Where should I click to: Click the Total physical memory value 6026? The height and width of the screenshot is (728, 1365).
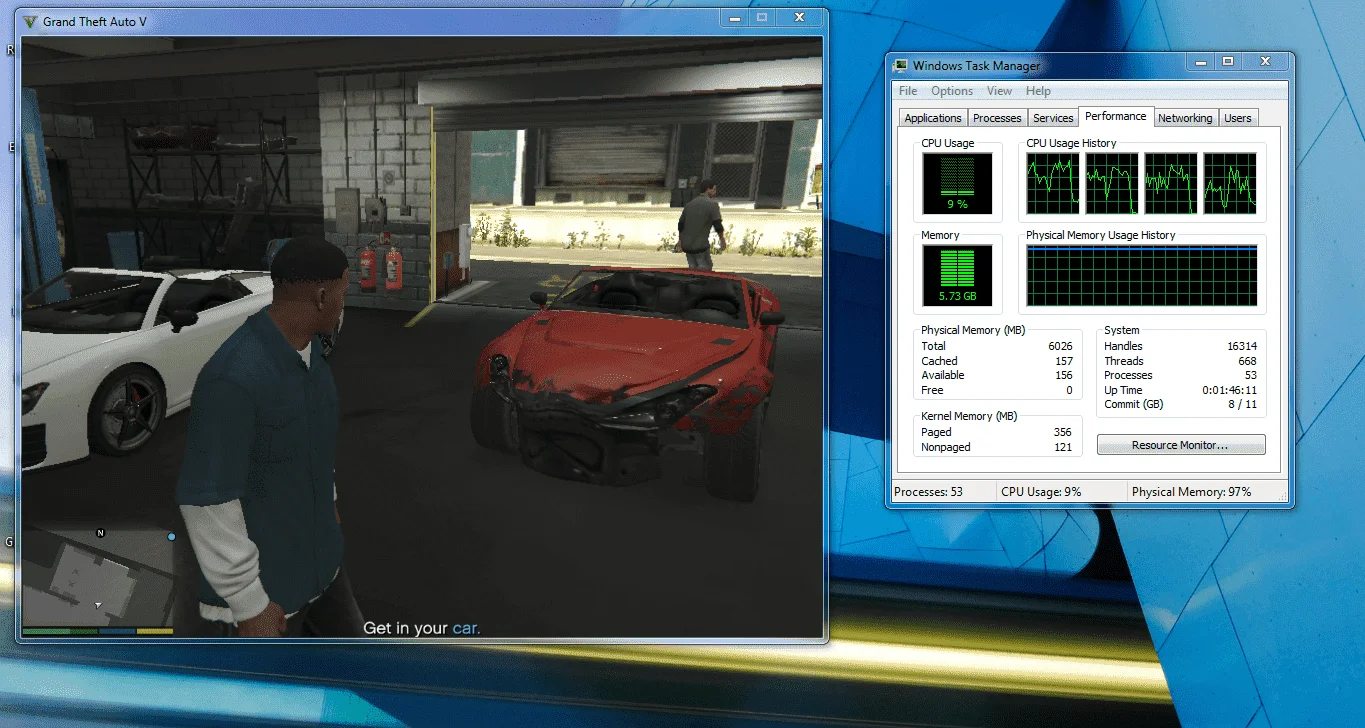pyautogui.click(x=1060, y=346)
